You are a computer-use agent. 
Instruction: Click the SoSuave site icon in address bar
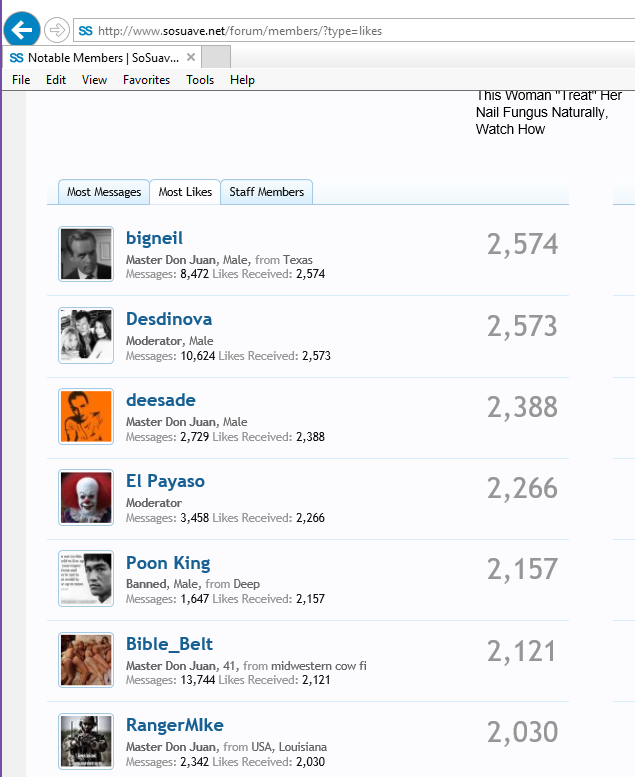85,31
